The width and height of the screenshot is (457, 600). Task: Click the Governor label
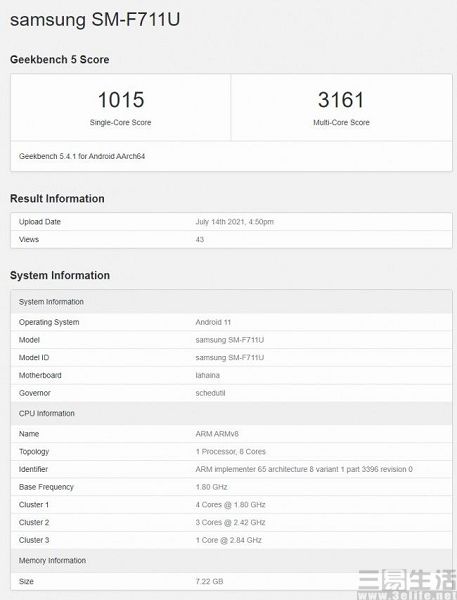coord(34,393)
